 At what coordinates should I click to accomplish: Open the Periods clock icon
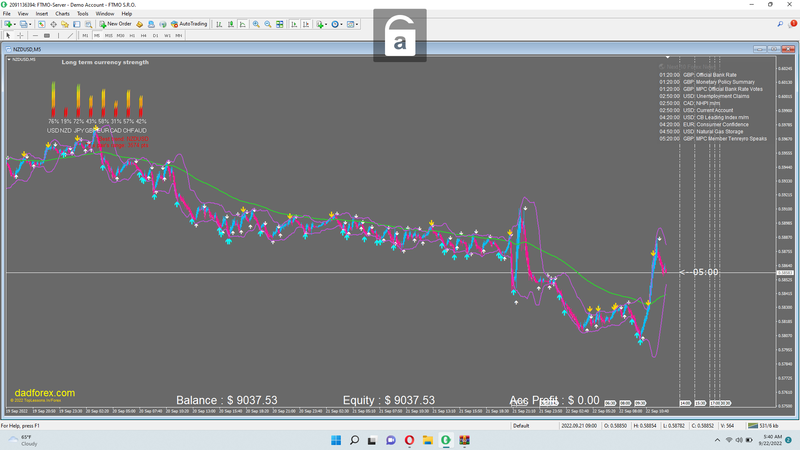335,24
